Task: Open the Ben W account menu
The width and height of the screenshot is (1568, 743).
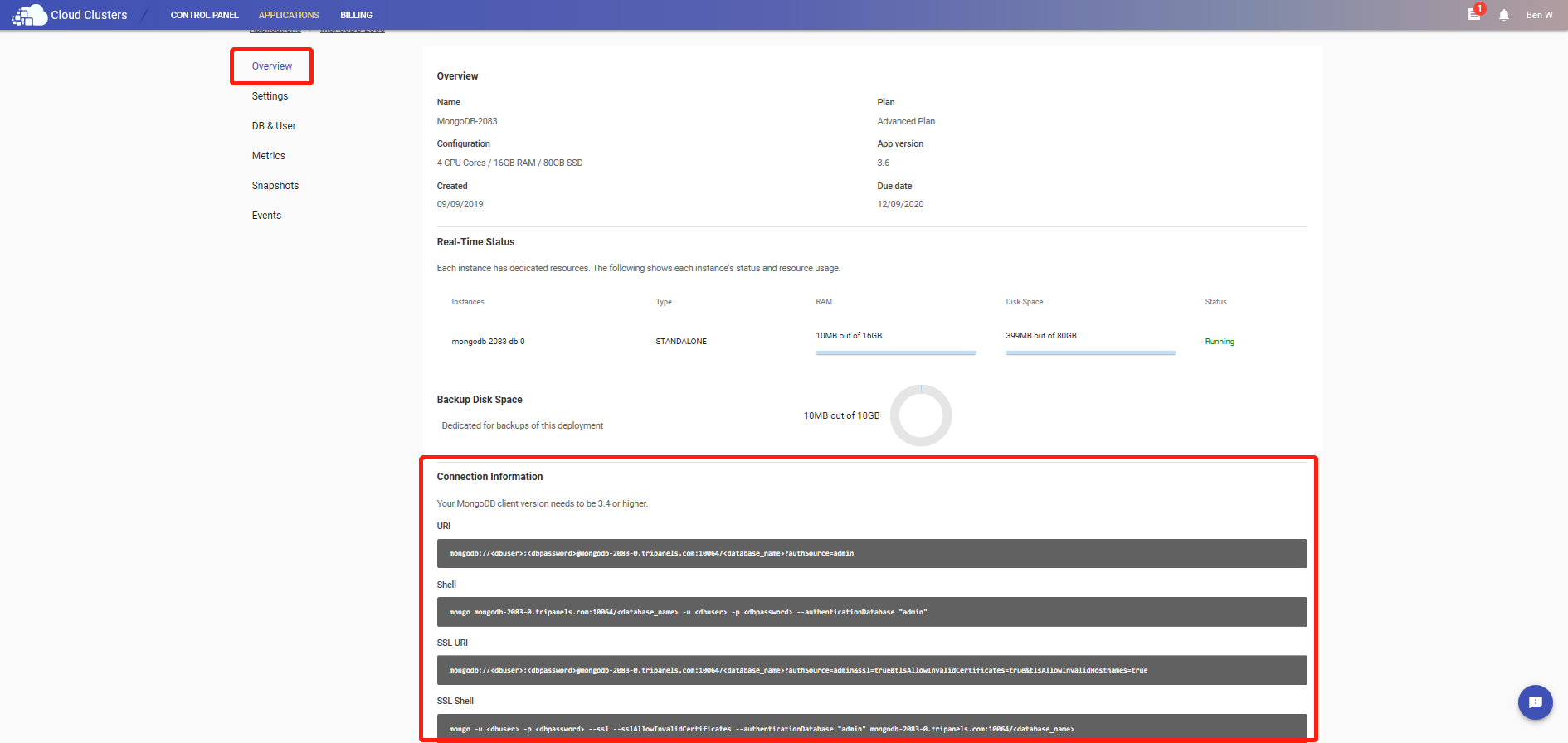Action: coord(1539,15)
